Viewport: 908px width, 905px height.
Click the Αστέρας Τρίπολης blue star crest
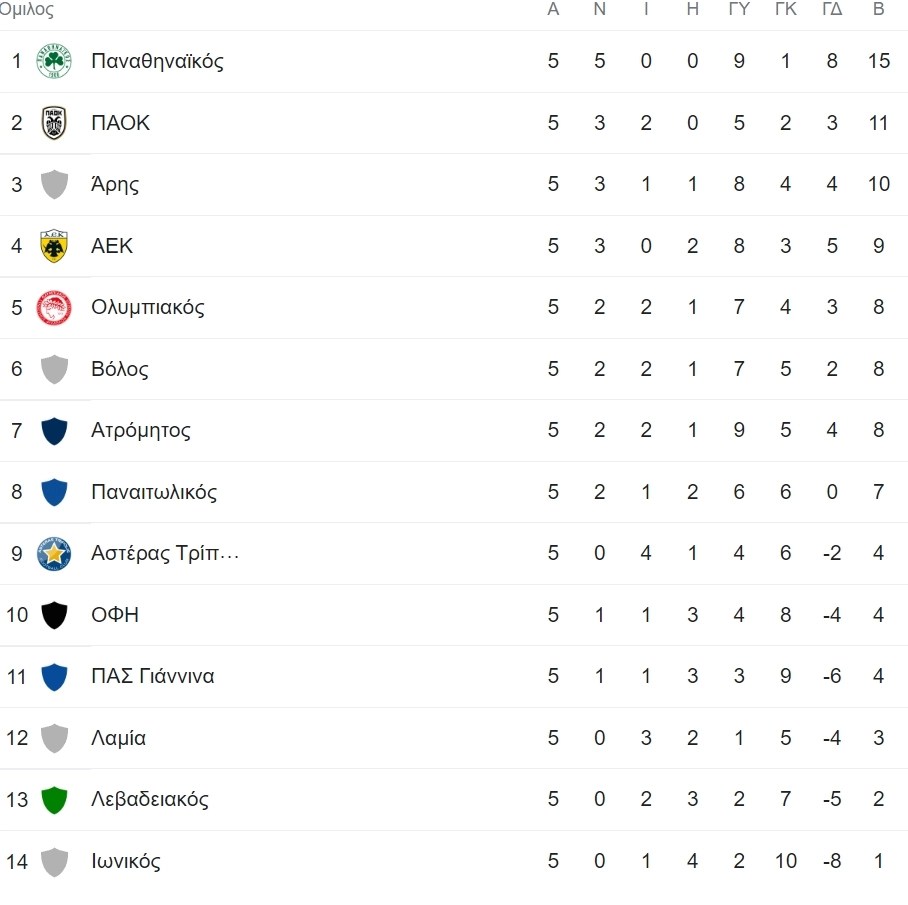pos(54,554)
